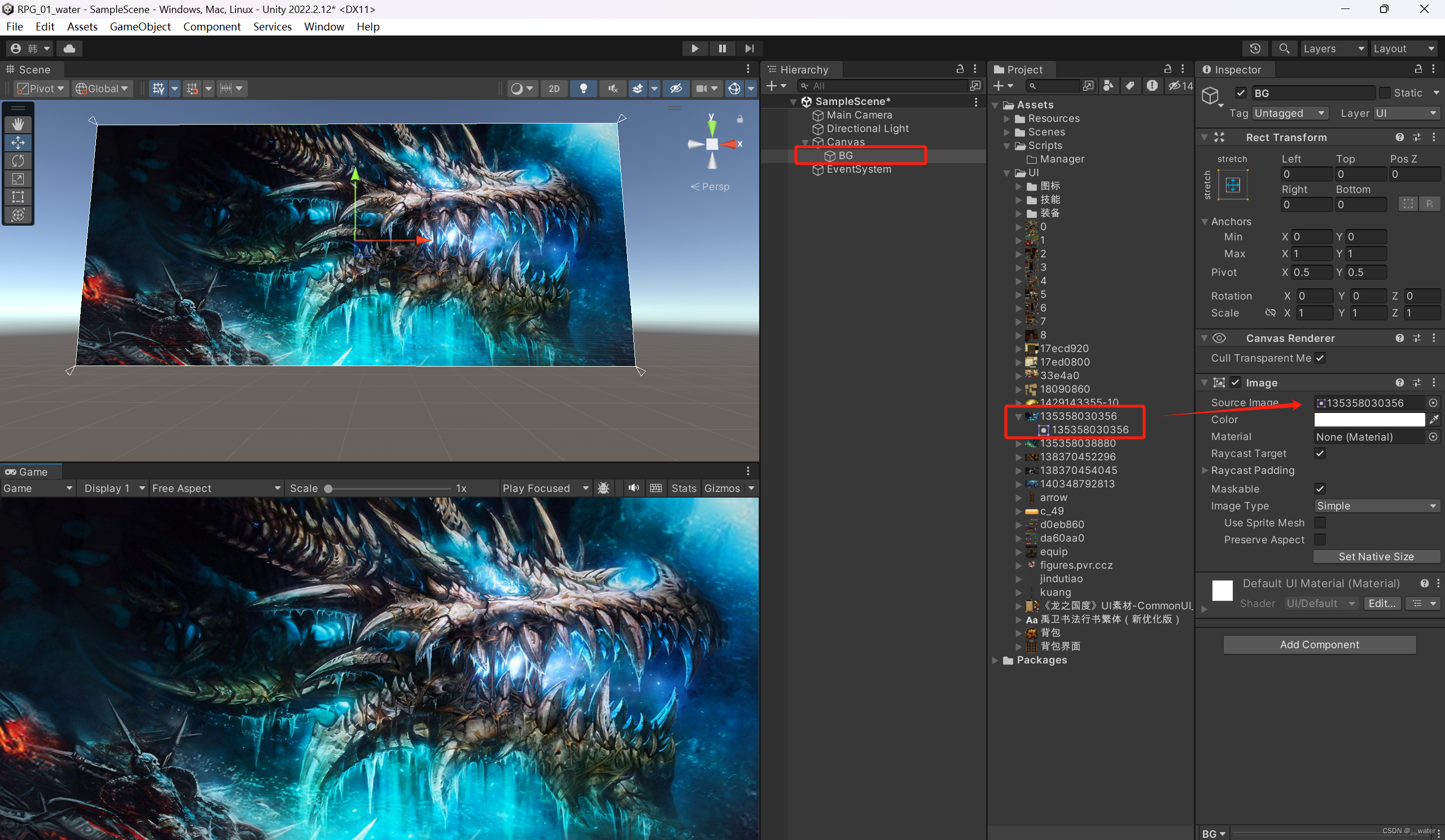Click the Pause button
Image resolution: width=1445 pixels, height=840 pixels.
(x=722, y=49)
